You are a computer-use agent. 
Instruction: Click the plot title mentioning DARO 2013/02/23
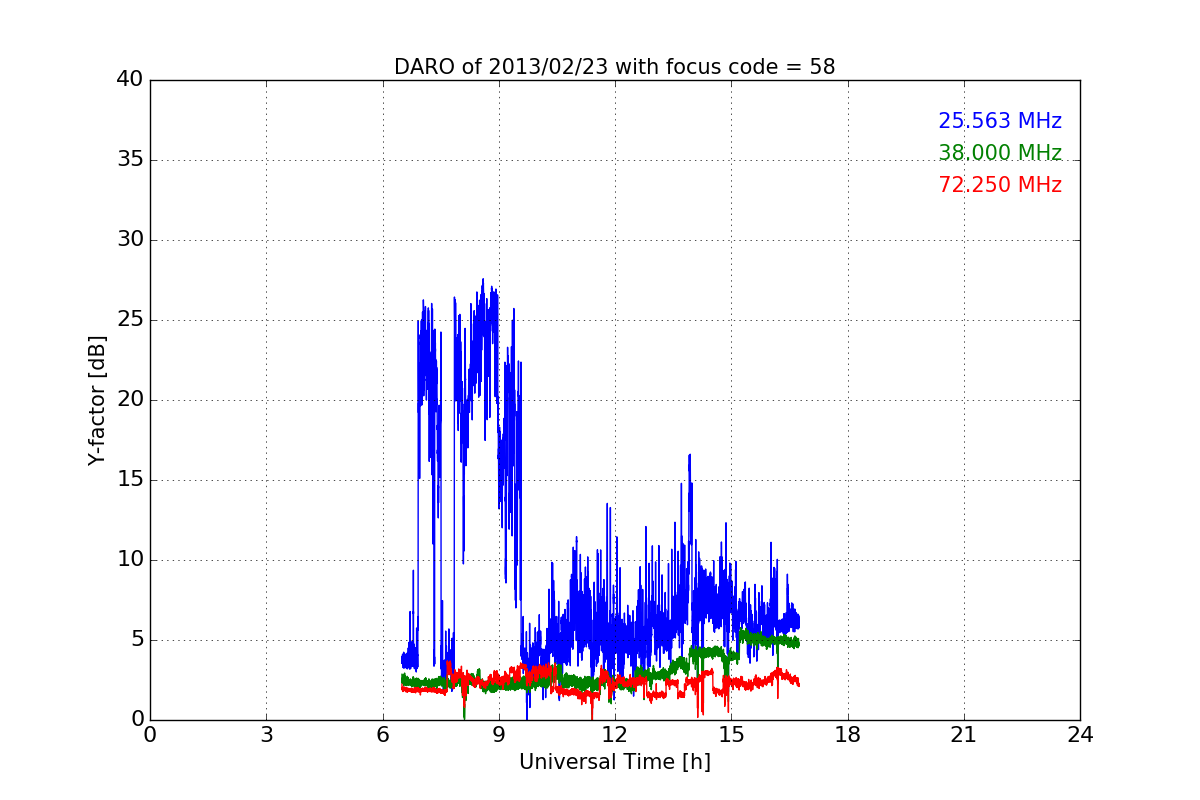(x=614, y=67)
